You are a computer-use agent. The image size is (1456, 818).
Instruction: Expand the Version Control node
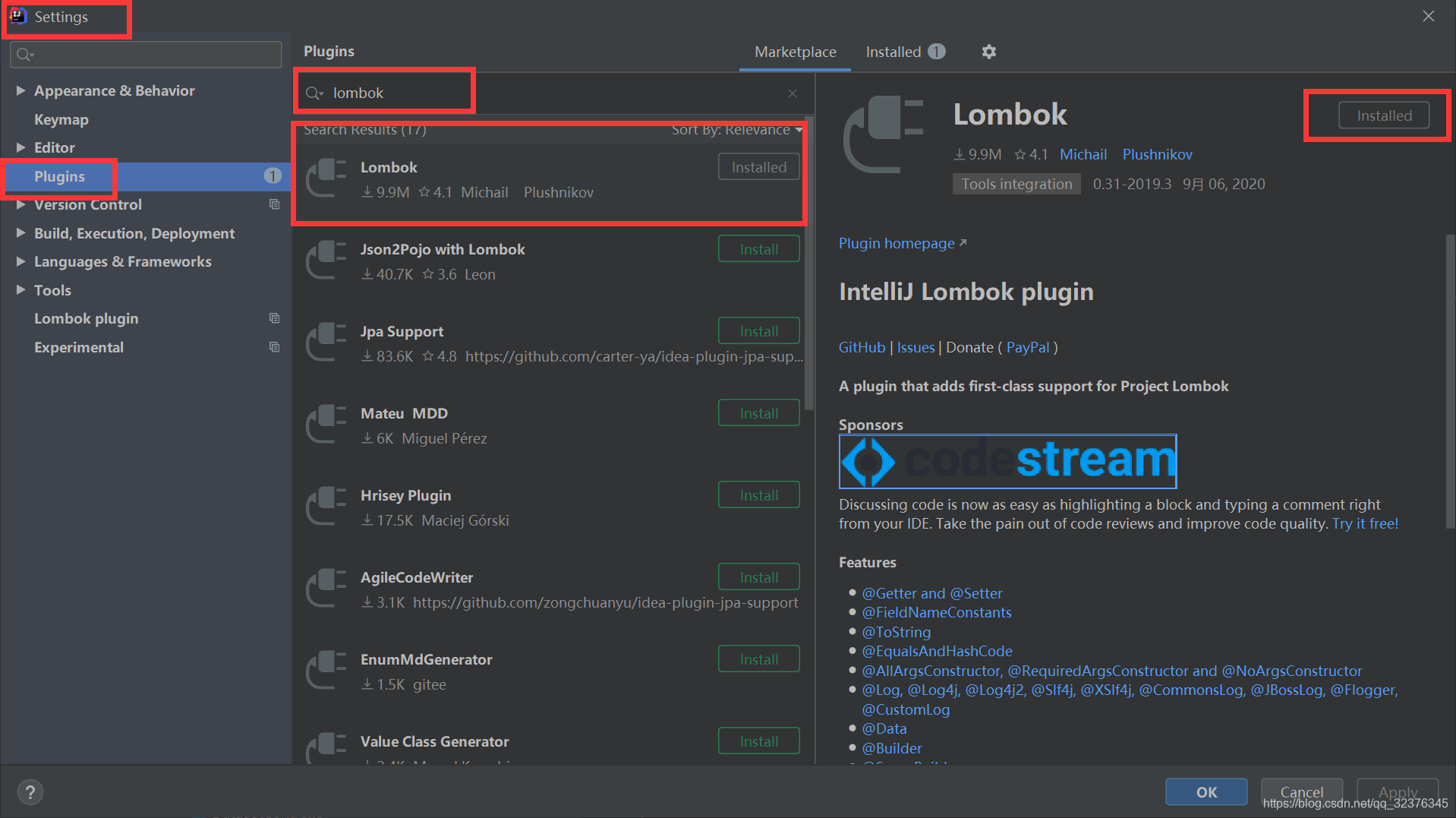(x=20, y=204)
